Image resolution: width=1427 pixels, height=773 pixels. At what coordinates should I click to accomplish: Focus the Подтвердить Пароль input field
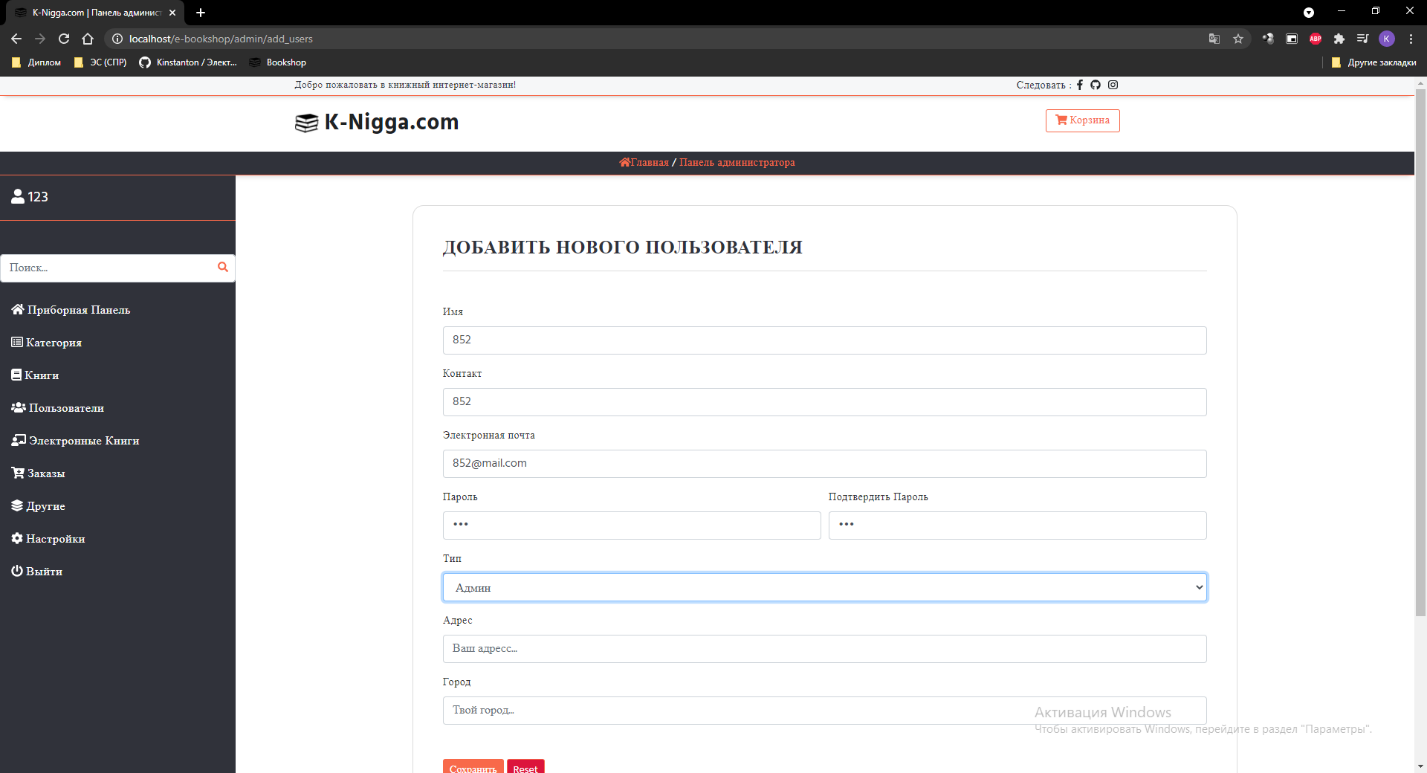click(x=1018, y=526)
